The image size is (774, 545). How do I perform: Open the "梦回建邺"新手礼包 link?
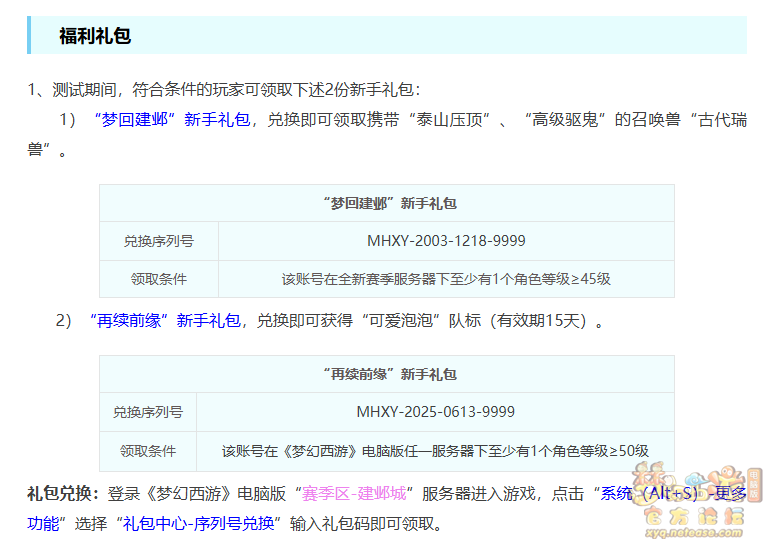[x=172, y=119]
